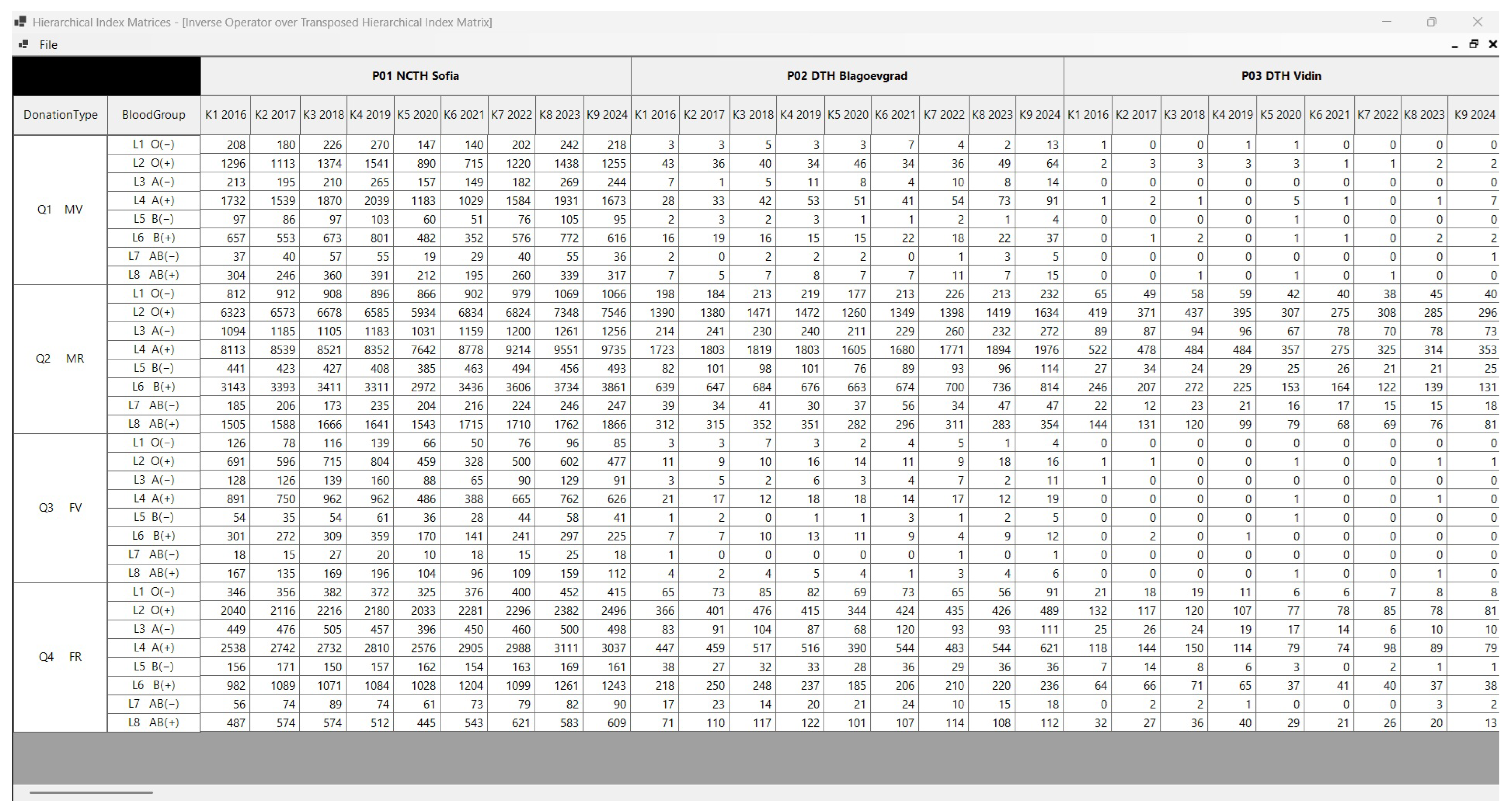Click the P01 NCTH Sofia header
1509x812 pixels.
coord(415,76)
